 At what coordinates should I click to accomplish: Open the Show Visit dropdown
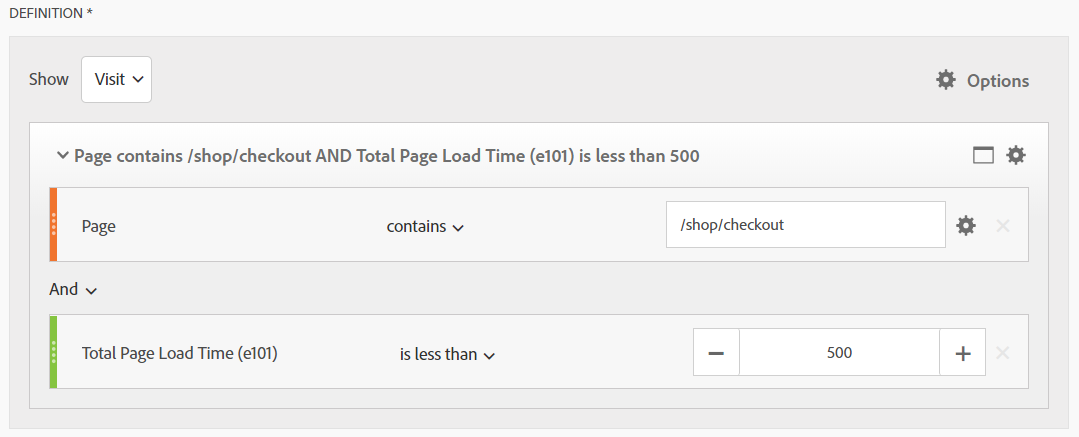pyautogui.click(x=116, y=79)
